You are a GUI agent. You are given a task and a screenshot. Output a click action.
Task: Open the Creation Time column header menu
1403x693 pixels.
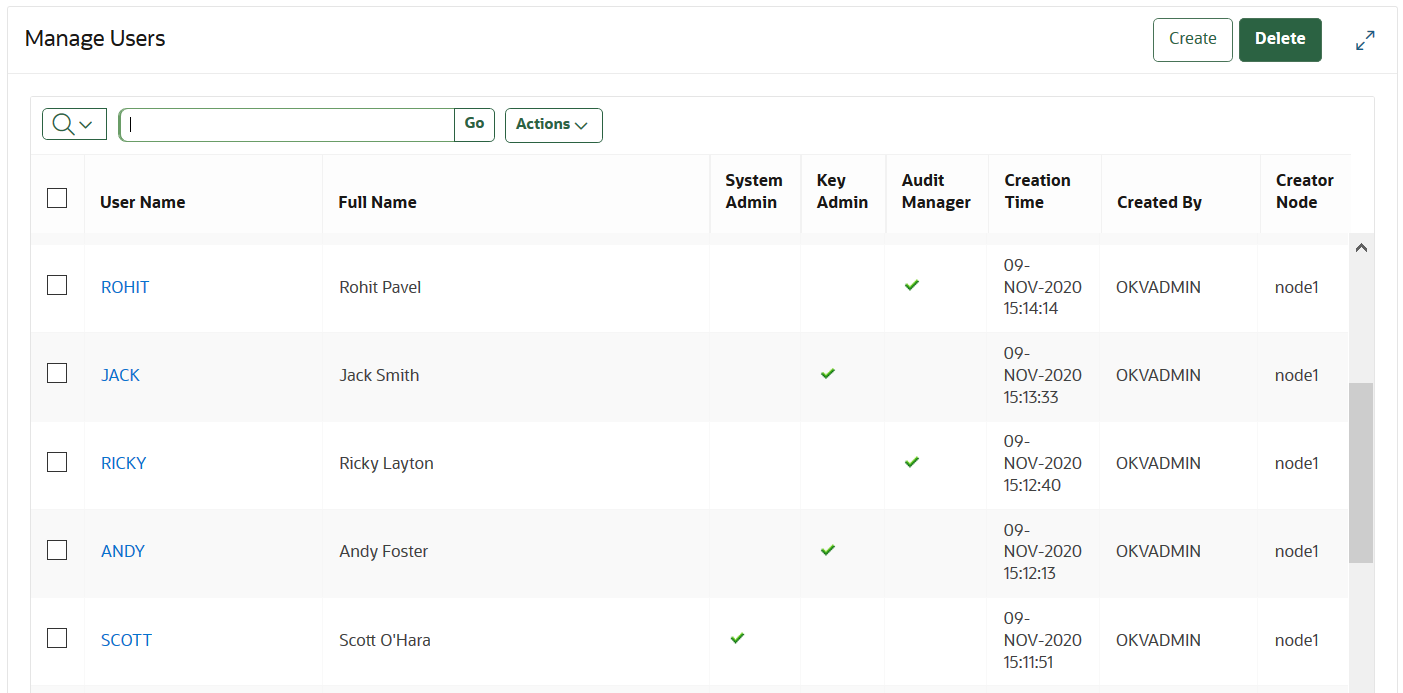(x=1037, y=191)
